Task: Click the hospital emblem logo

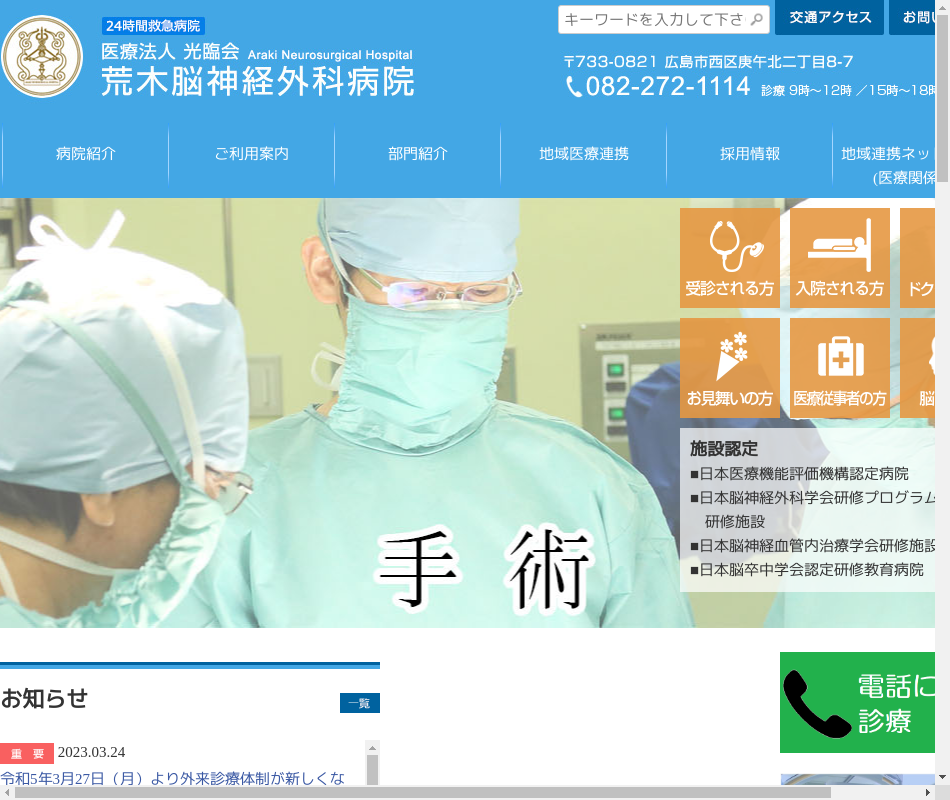Action: 42,57
